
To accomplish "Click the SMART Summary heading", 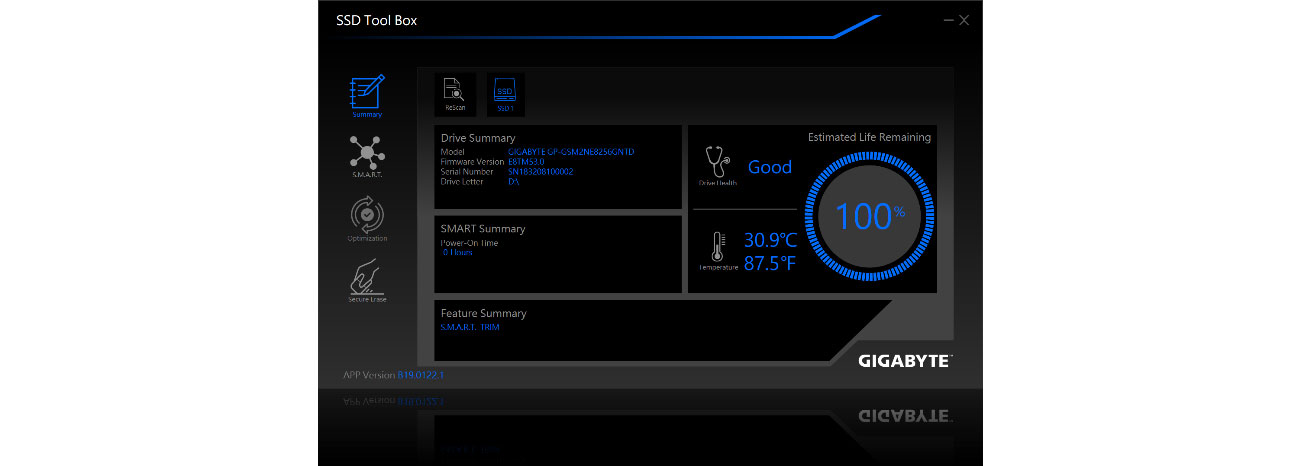I will click(483, 228).
